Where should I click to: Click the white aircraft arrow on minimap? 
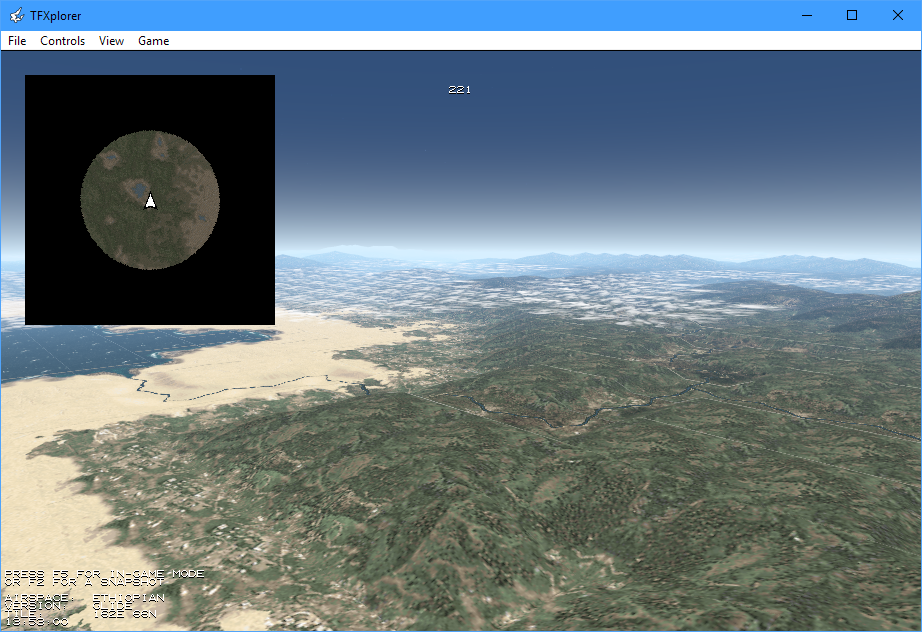pos(150,201)
